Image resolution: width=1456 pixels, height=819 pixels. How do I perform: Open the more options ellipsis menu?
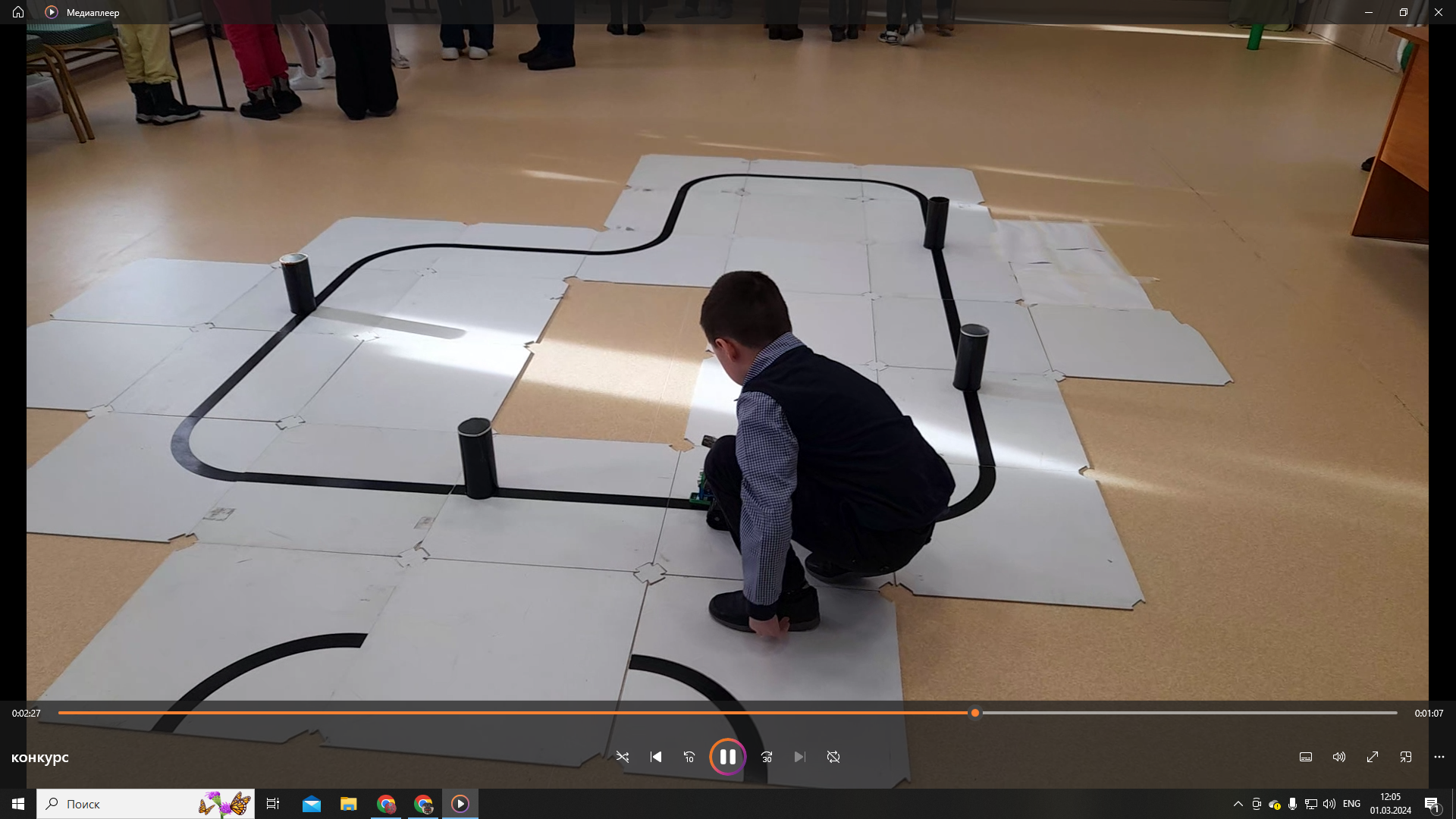[1439, 757]
